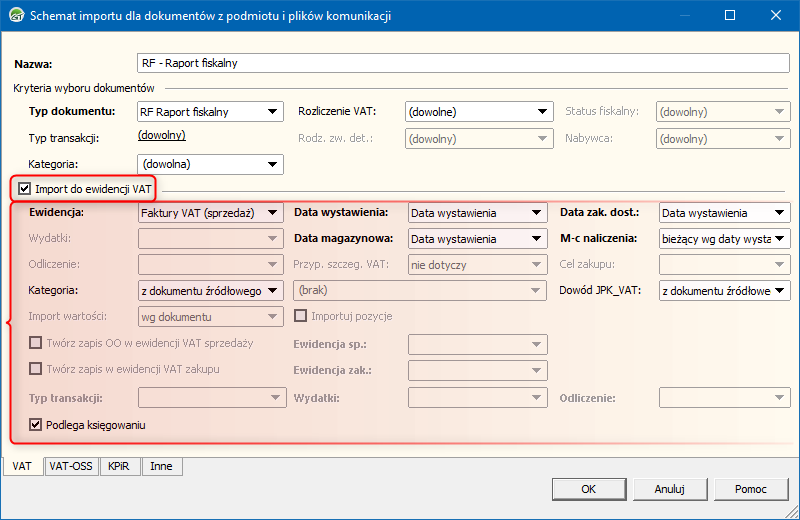The image size is (800, 520).
Task: Switch to the Inne tab
Action: [161, 466]
